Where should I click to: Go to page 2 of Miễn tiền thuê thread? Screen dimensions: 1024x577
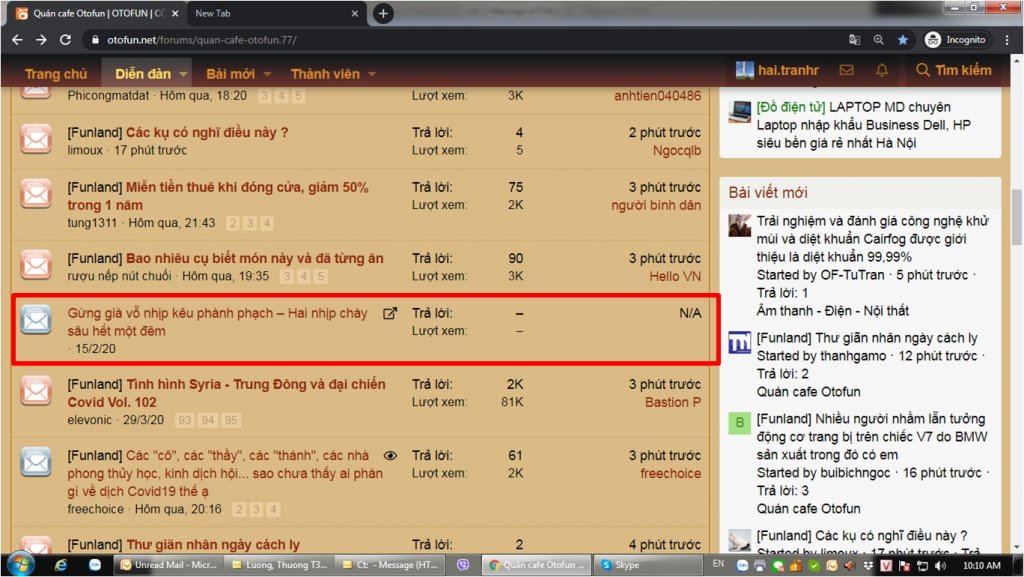point(233,223)
